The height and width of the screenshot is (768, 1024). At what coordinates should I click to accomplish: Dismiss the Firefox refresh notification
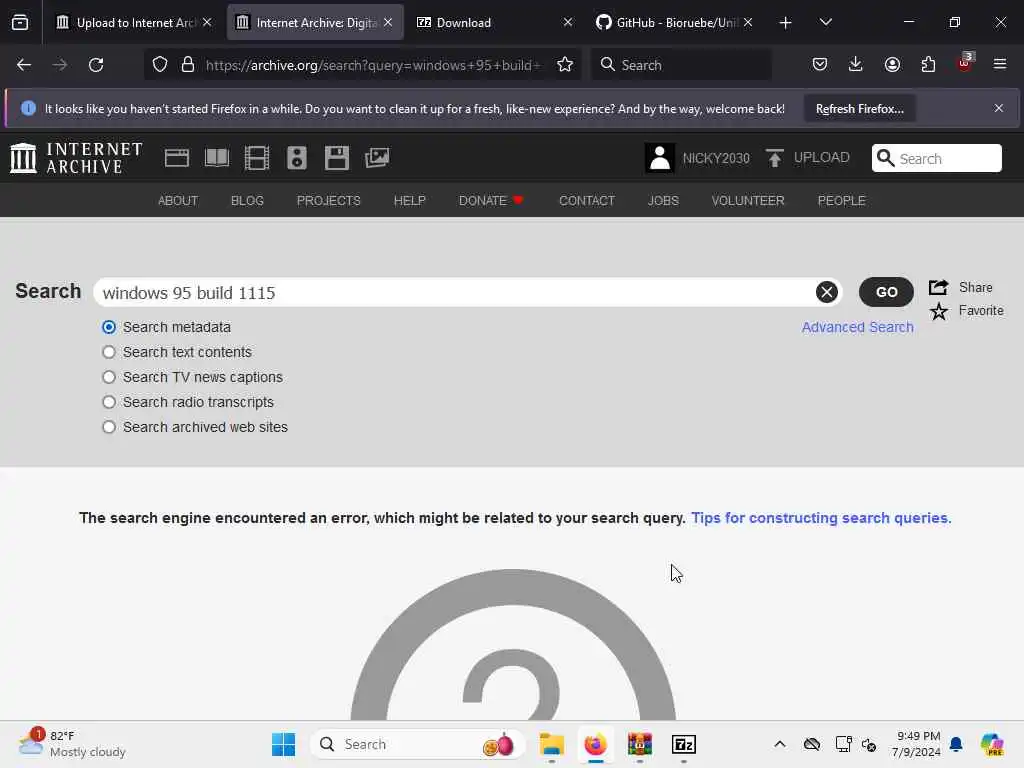(999, 108)
